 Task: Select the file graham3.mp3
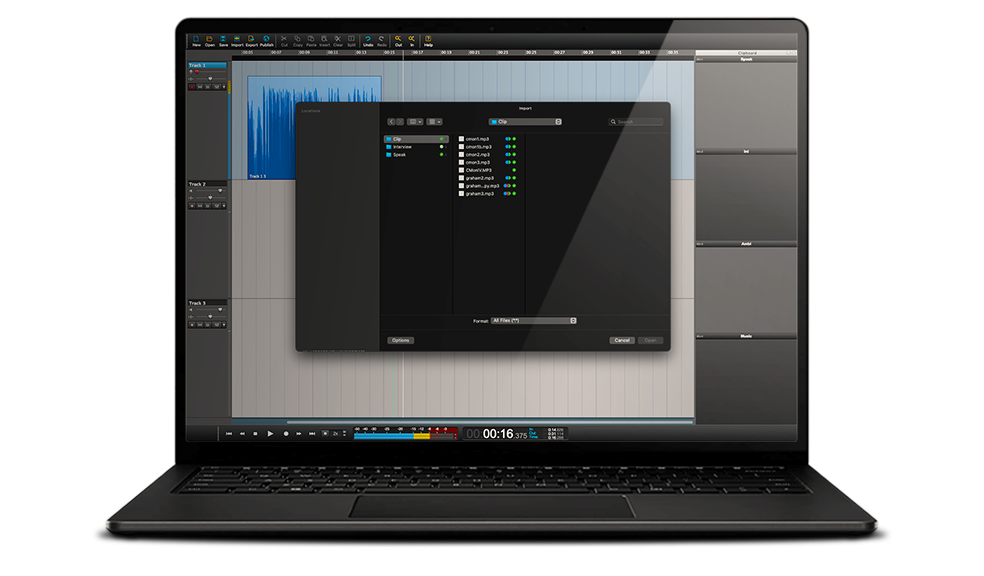[x=488, y=194]
